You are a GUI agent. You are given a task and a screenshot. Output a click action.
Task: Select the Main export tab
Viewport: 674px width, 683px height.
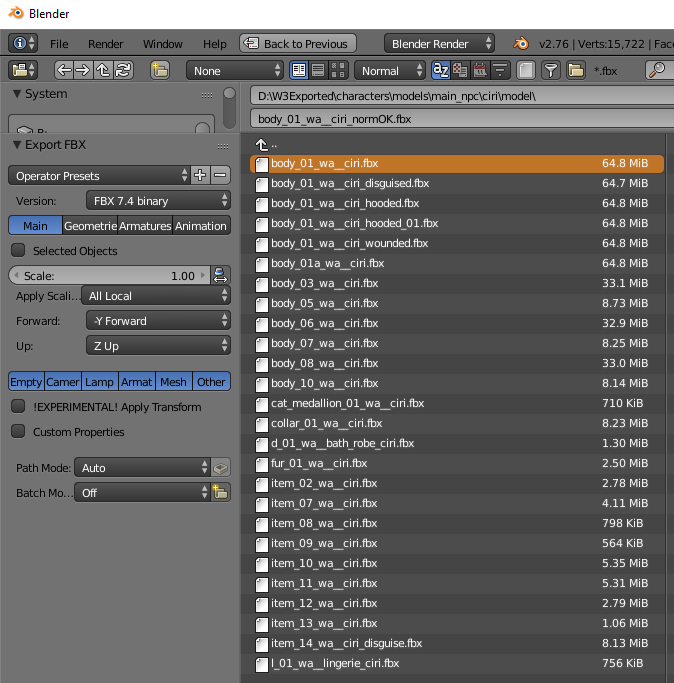35,226
